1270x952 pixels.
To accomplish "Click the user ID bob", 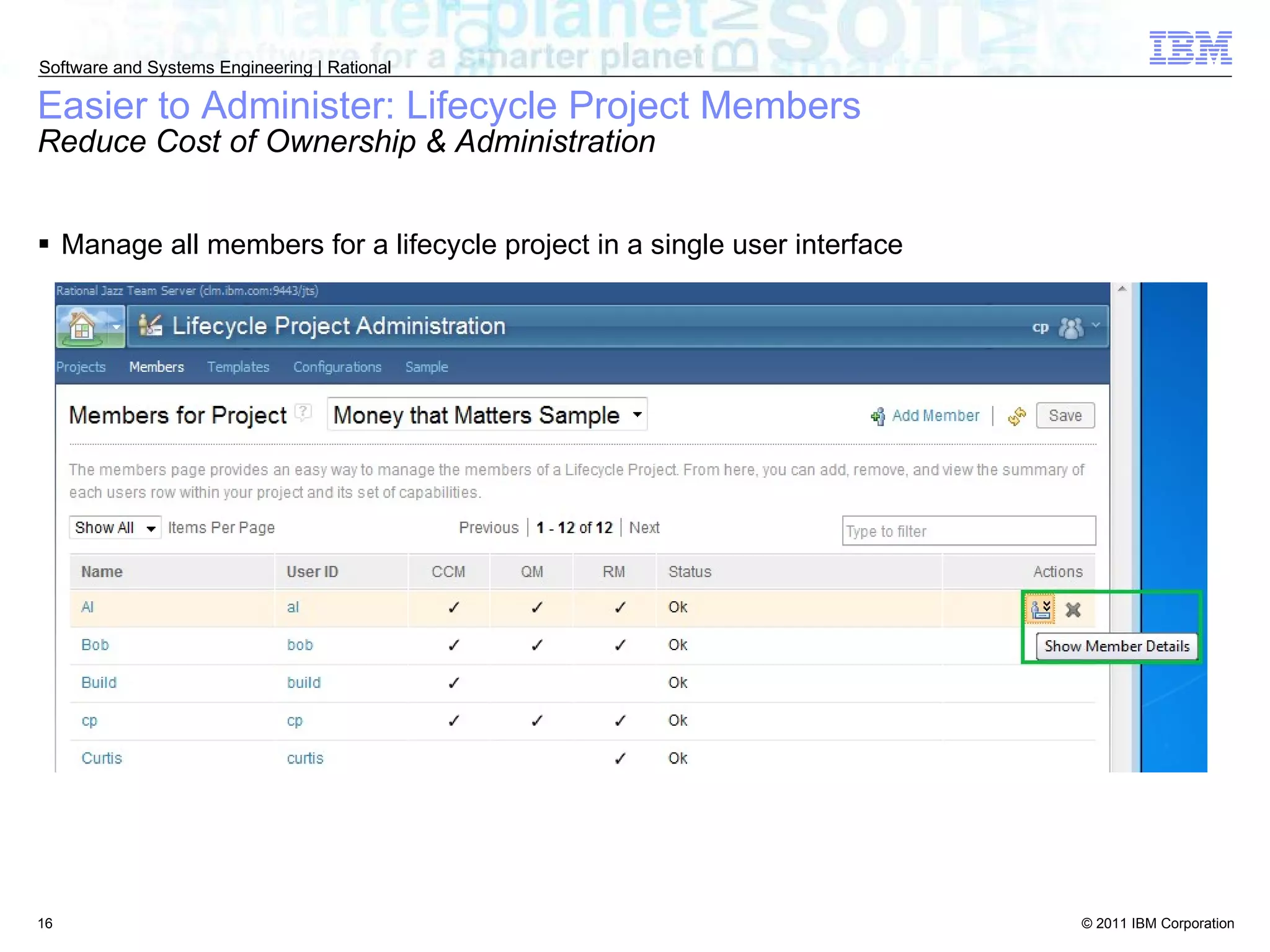I will [300, 645].
